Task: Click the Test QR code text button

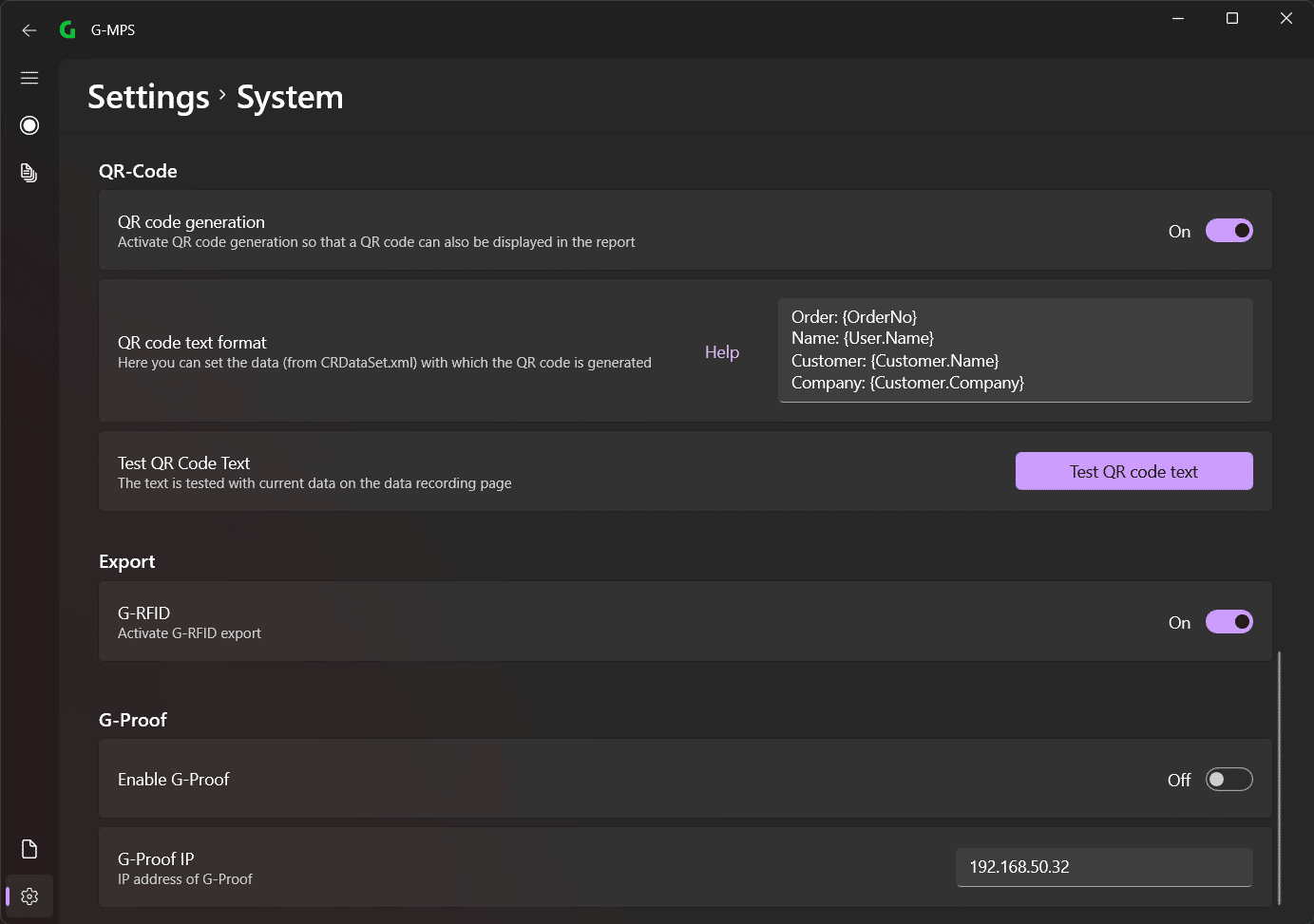Action: 1134,471
